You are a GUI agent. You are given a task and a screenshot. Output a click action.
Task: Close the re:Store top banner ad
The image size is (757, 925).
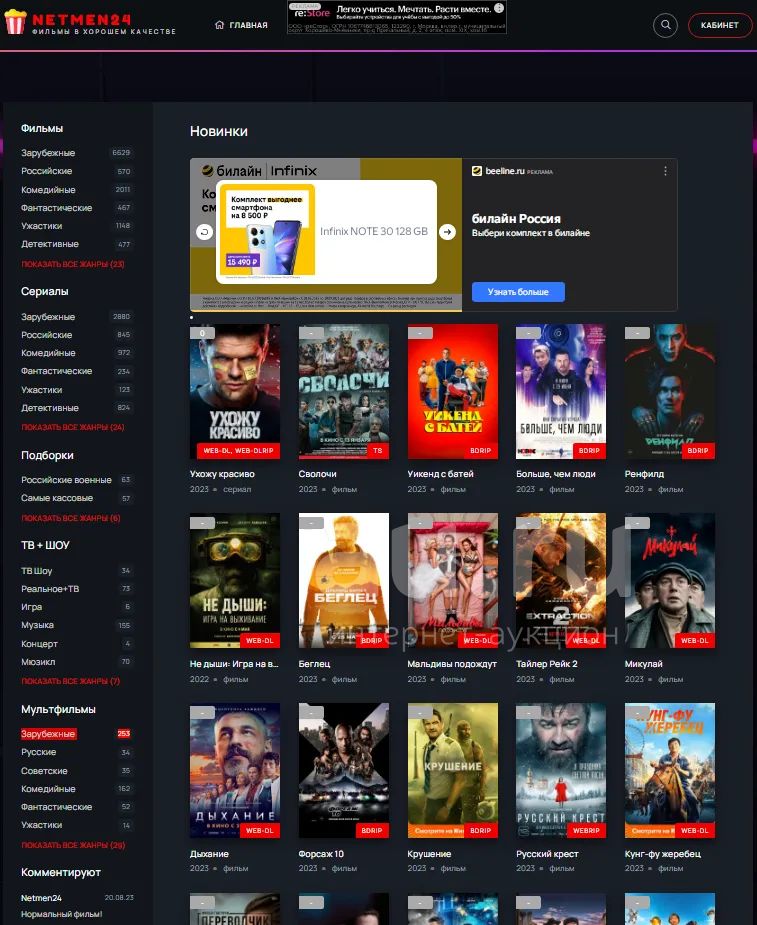pyautogui.click(x=499, y=8)
